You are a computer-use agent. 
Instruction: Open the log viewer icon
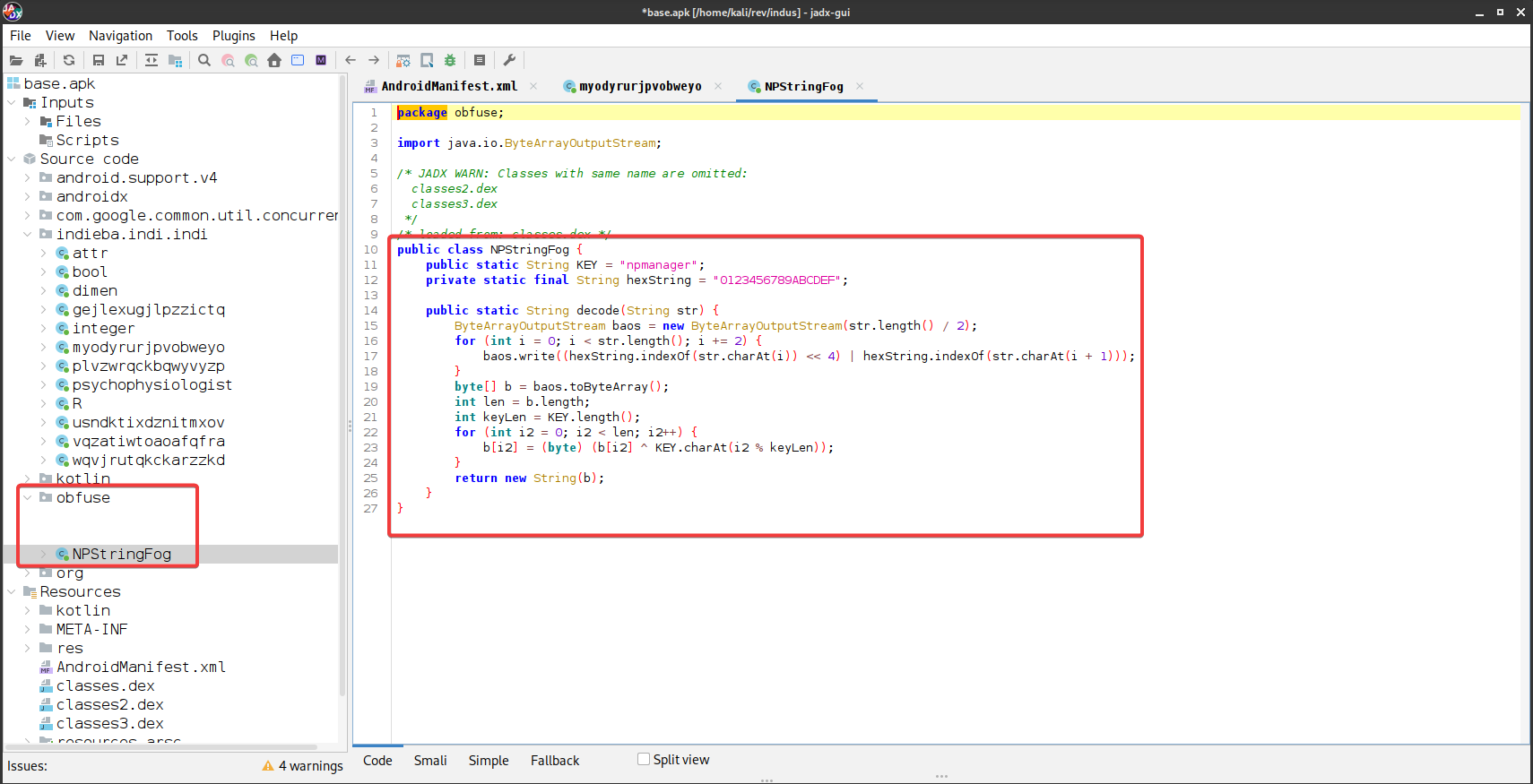tap(480, 60)
